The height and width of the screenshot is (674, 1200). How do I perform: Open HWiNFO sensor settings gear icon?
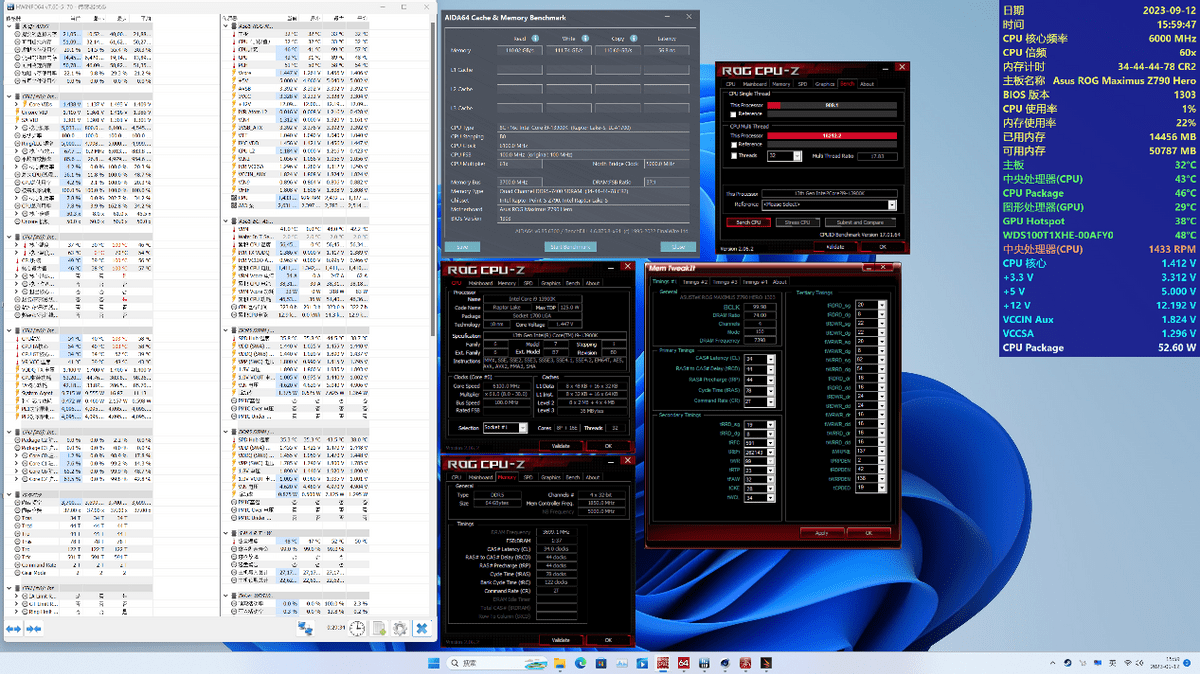tap(400, 628)
